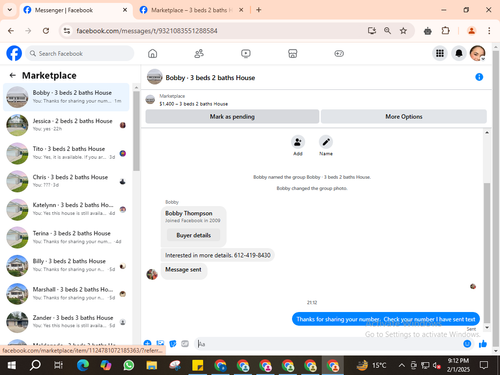Screen dimensions: 500x375
Task: Reload the page
Action: click(46, 31)
